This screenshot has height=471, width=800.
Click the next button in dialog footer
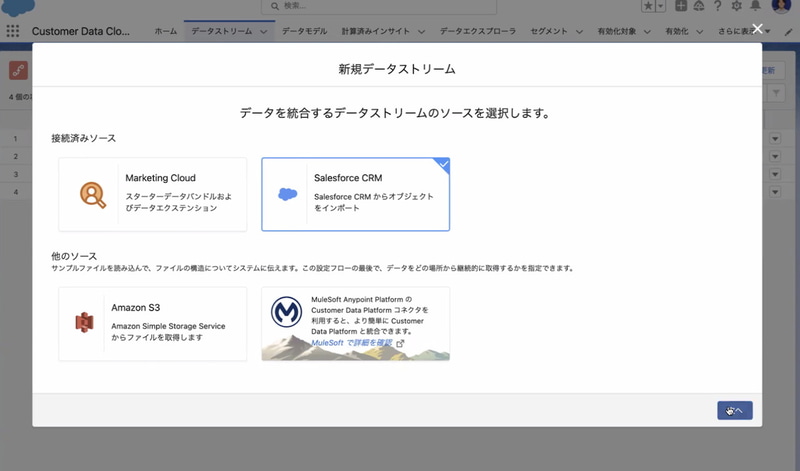[x=735, y=410]
